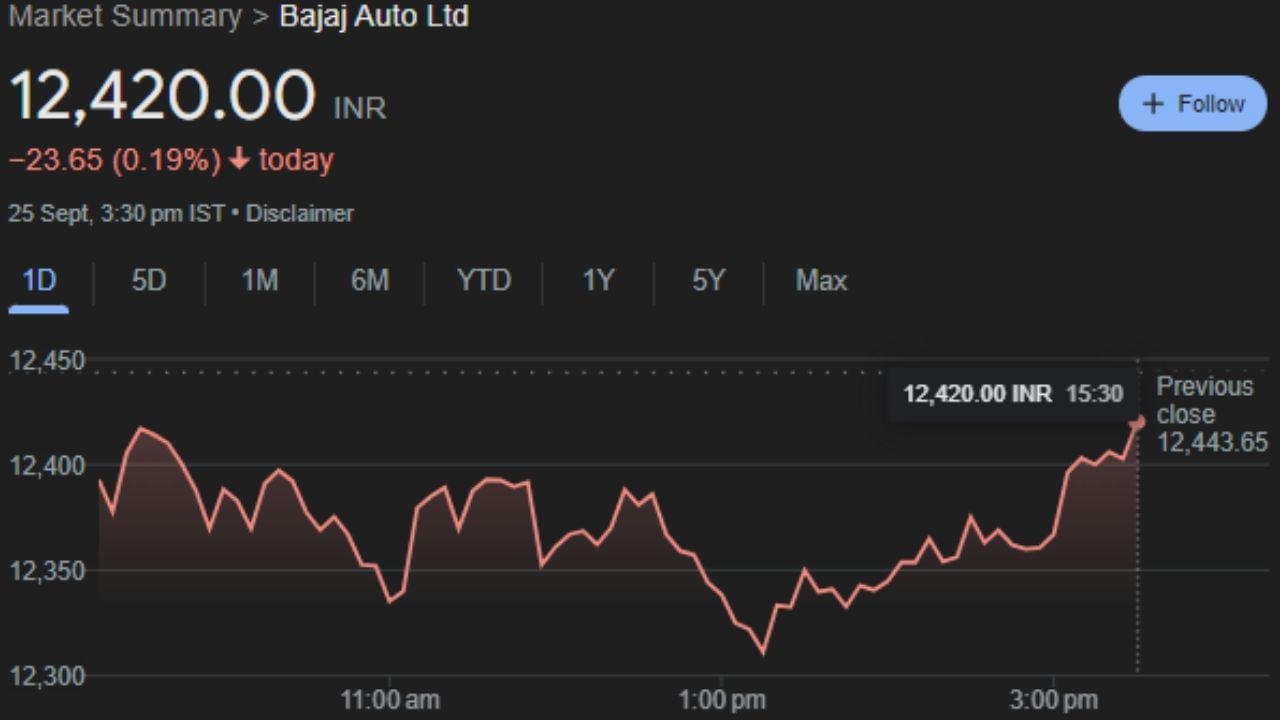The width and height of the screenshot is (1280, 720).
Task: Click the INR currency label
Action: (x=360, y=109)
